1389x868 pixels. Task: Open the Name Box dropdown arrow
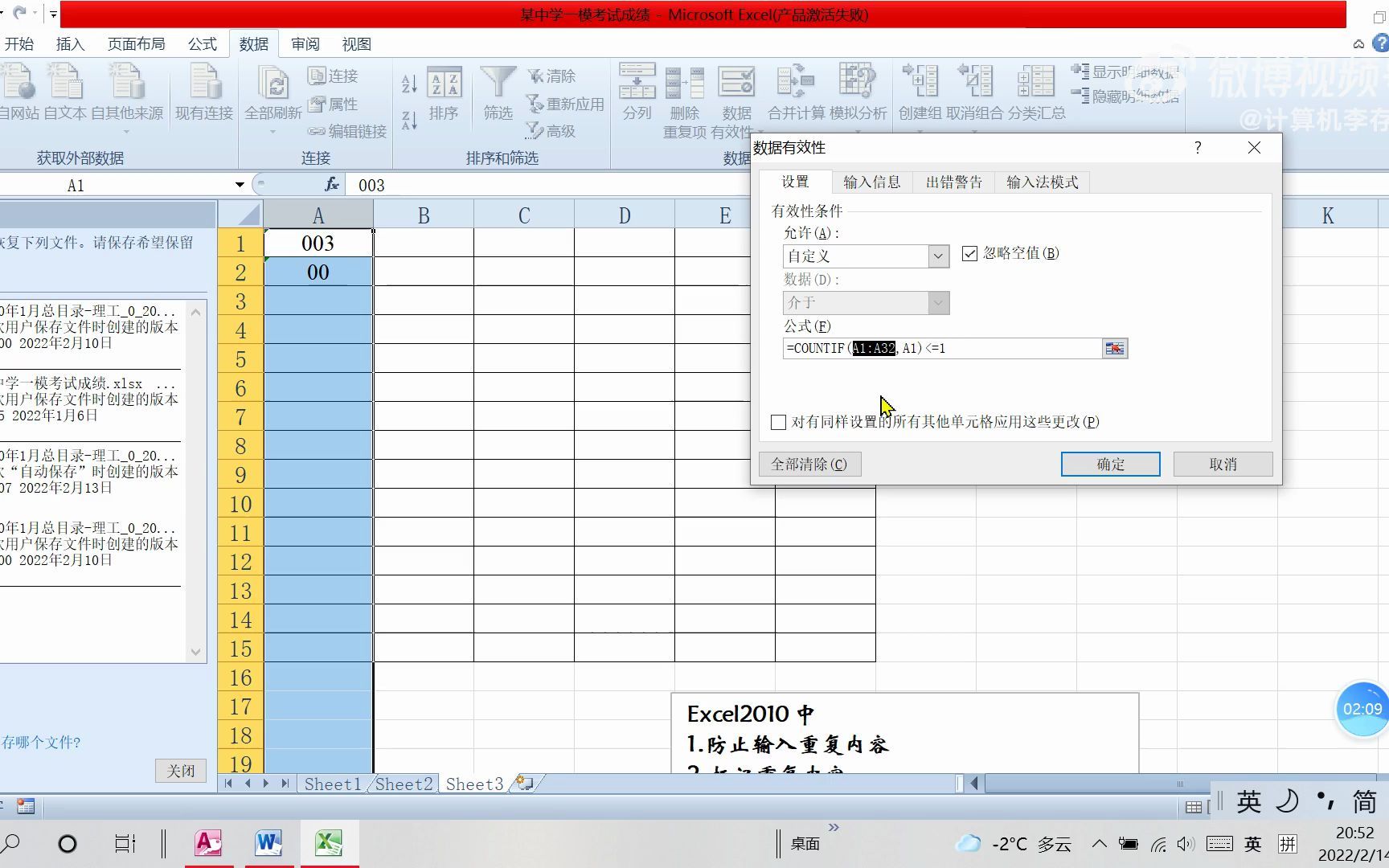click(240, 185)
